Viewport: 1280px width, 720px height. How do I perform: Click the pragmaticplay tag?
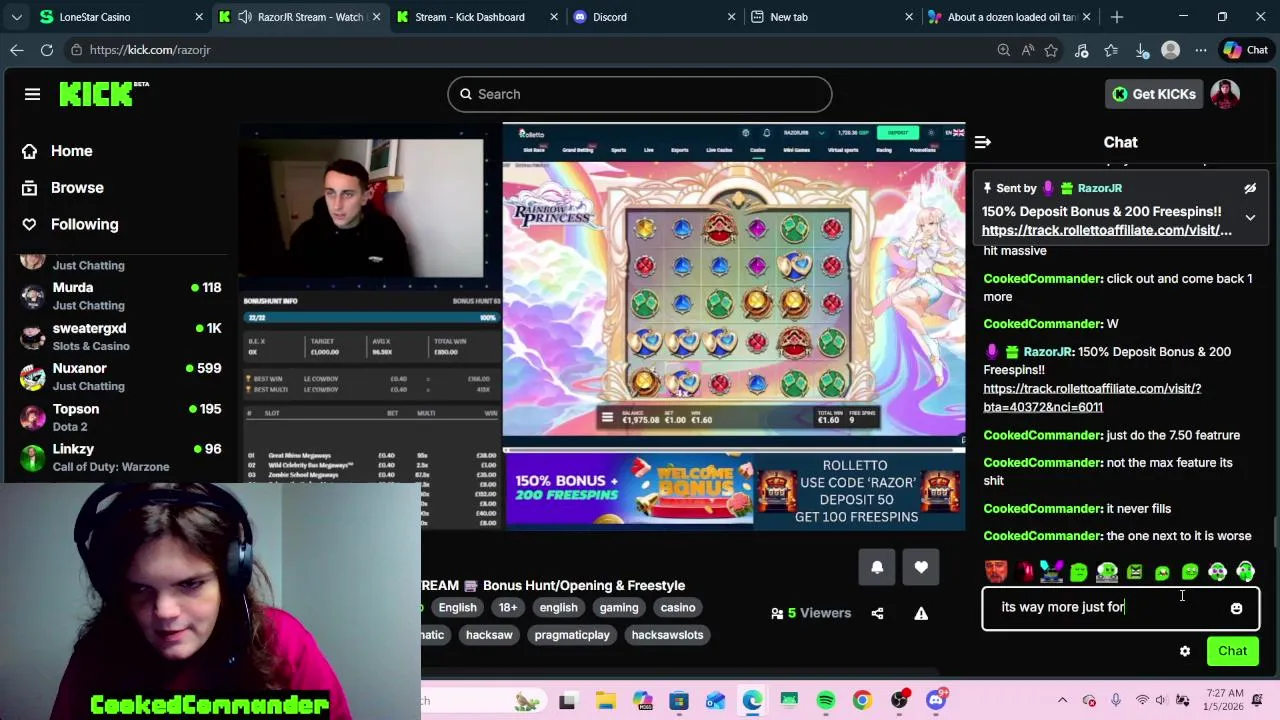(x=572, y=635)
